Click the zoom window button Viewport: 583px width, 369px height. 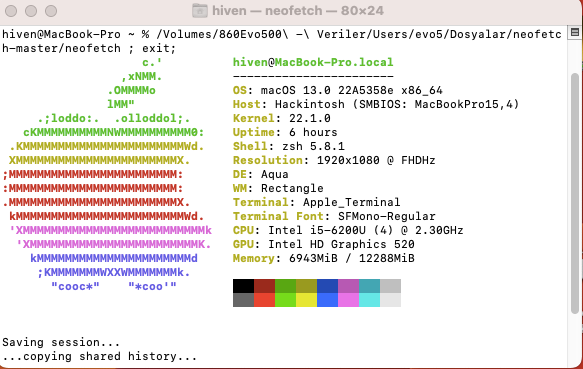click(x=51, y=11)
